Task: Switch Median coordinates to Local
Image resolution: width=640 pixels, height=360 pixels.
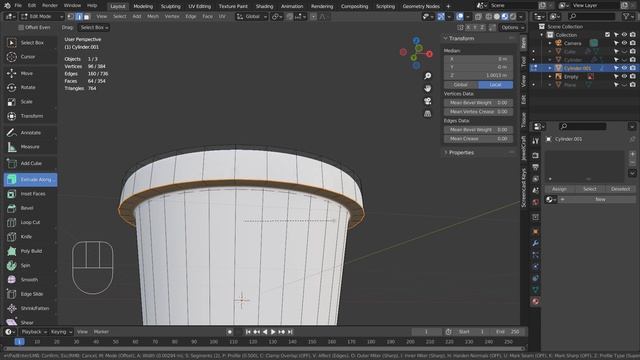Action: click(496, 84)
